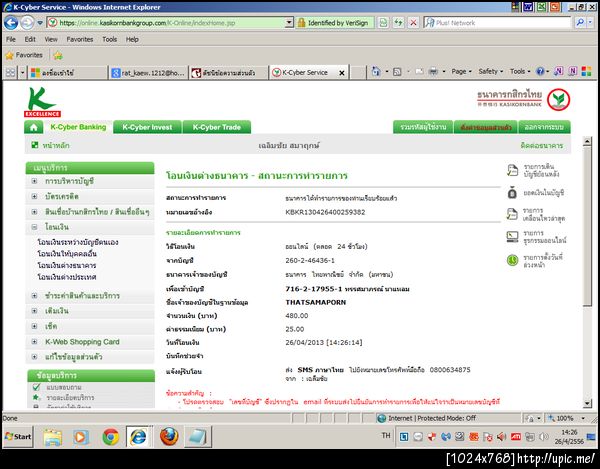Screen dimensions: 600x469
Task: Open โอนเงินให้บุคคลอื่น transfer link
Action: pos(67,254)
